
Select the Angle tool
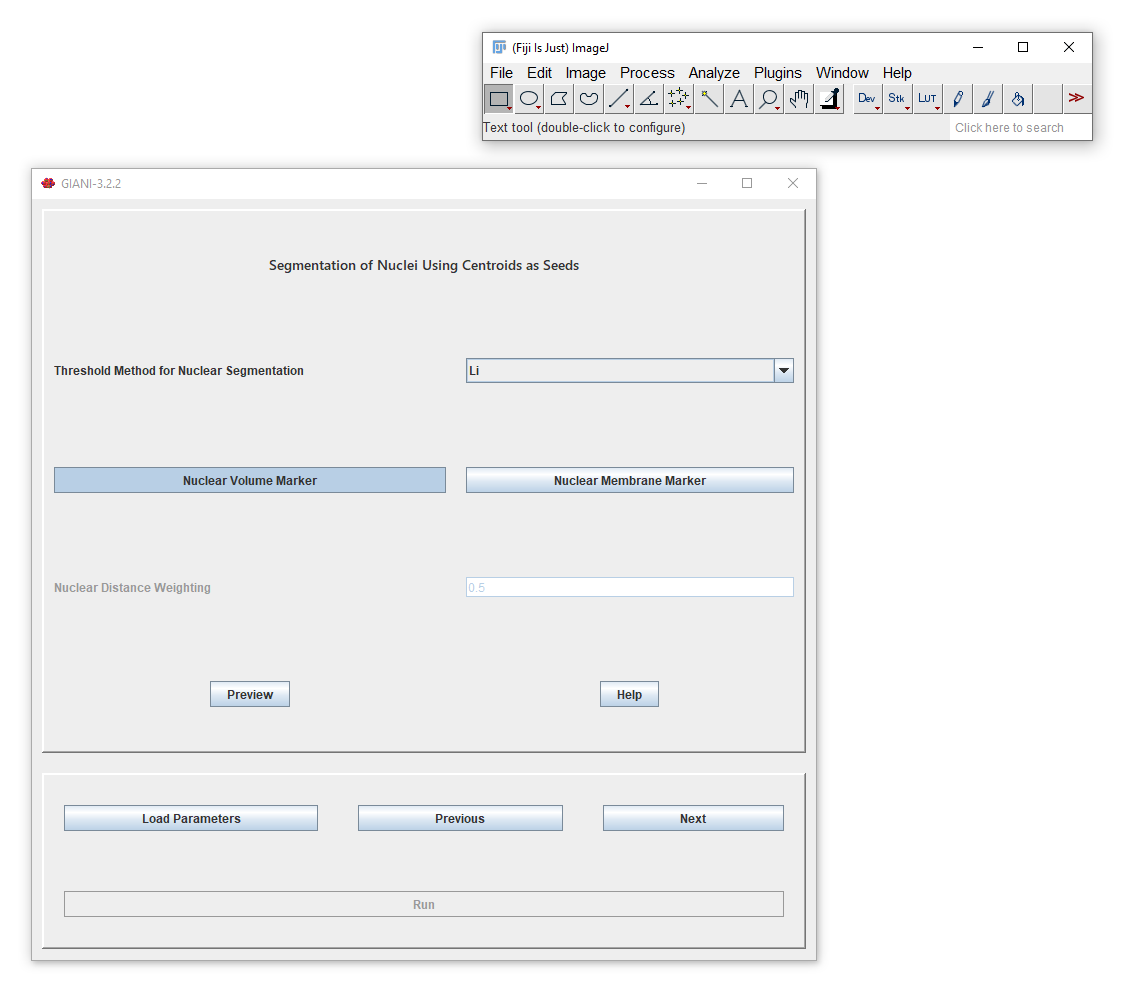point(649,99)
